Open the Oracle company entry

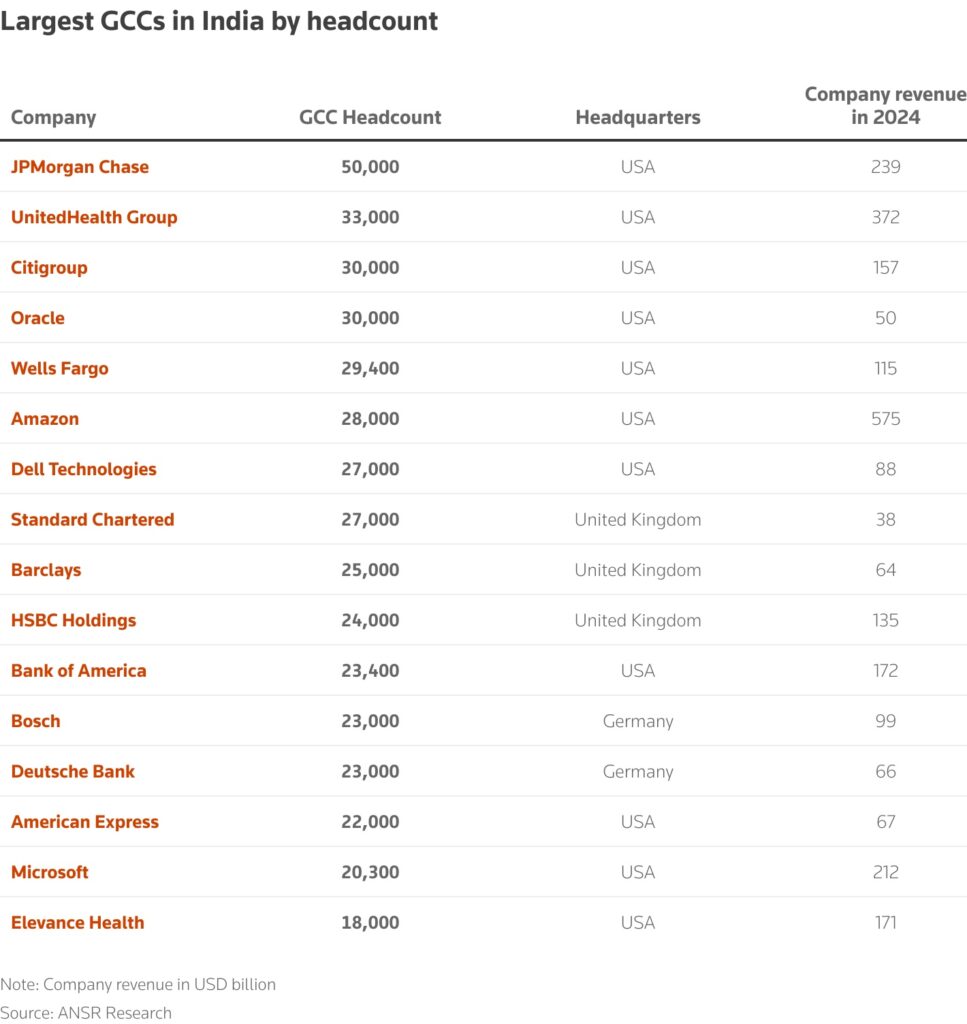(38, 318)
